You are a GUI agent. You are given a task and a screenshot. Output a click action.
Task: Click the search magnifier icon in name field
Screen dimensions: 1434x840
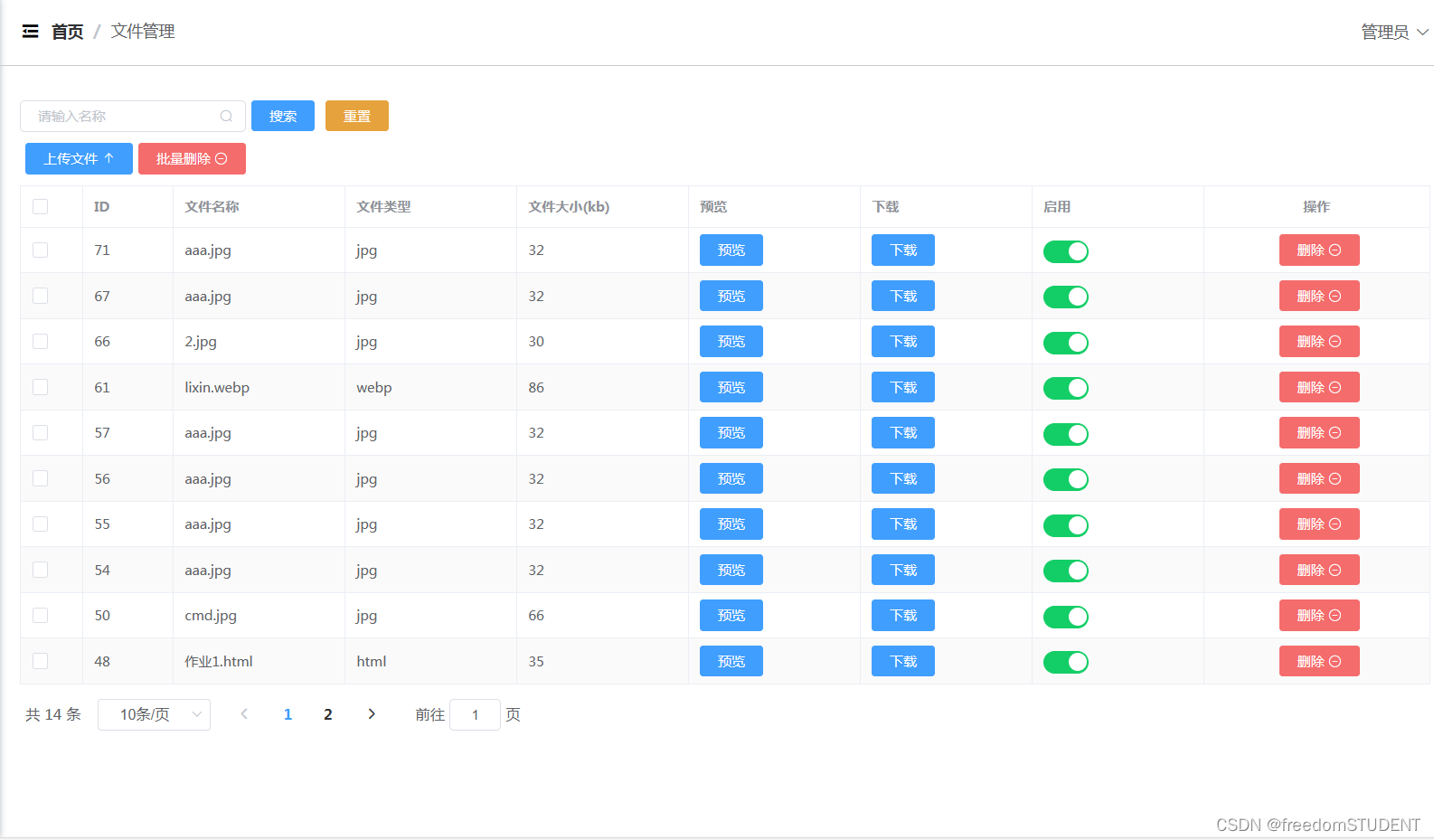coord(226,116)
